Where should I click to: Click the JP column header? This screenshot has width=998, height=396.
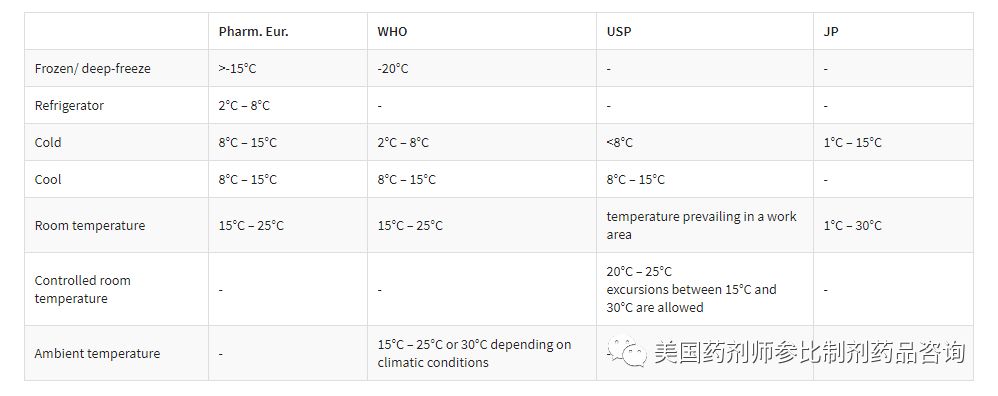tap(831, 31)
